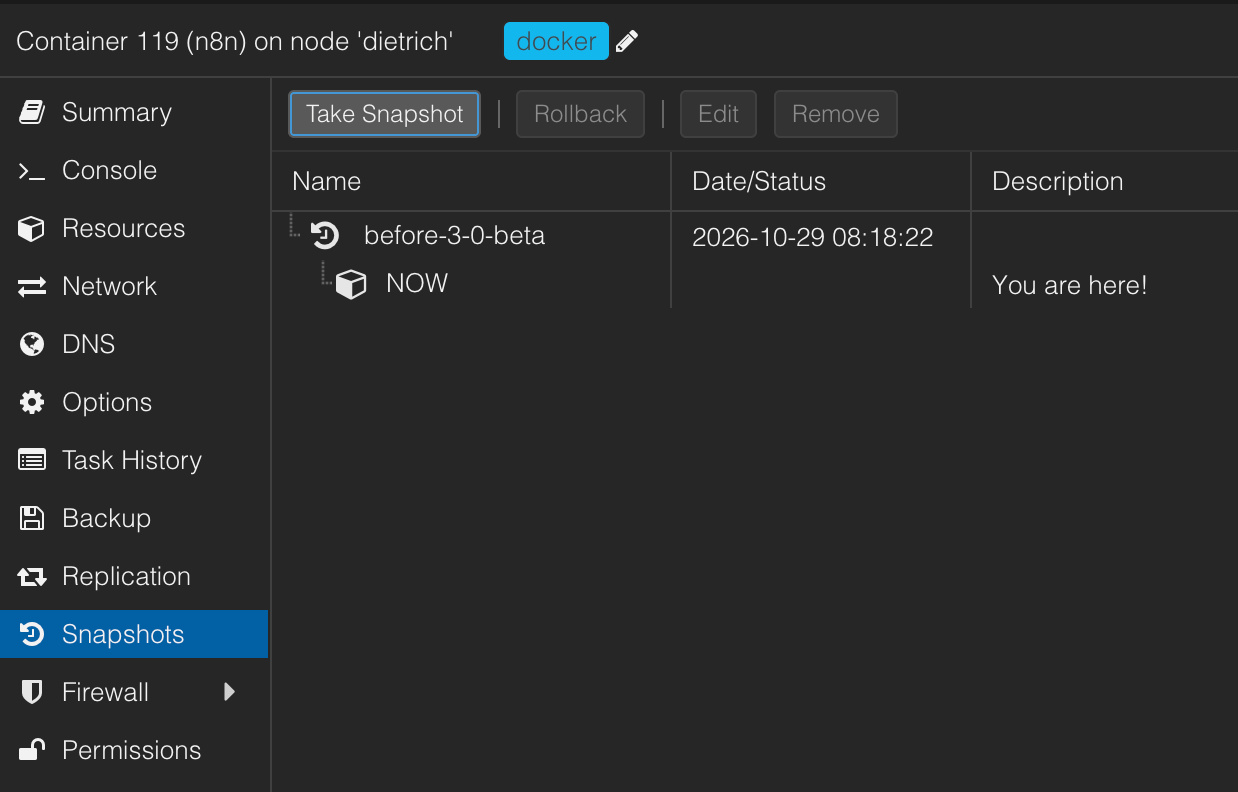Click the Summary book icon

point(32,112)
